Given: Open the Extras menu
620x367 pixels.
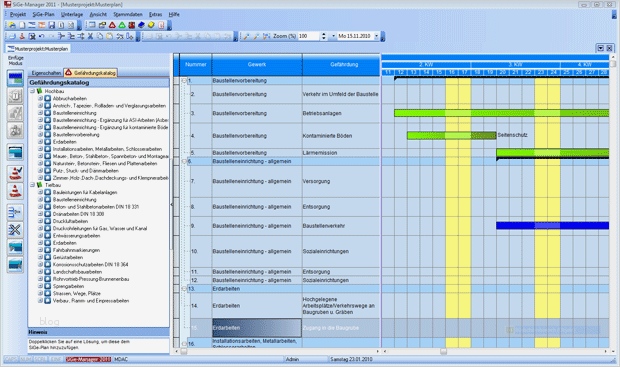Looking at the screenshot, I should point(155,14).
